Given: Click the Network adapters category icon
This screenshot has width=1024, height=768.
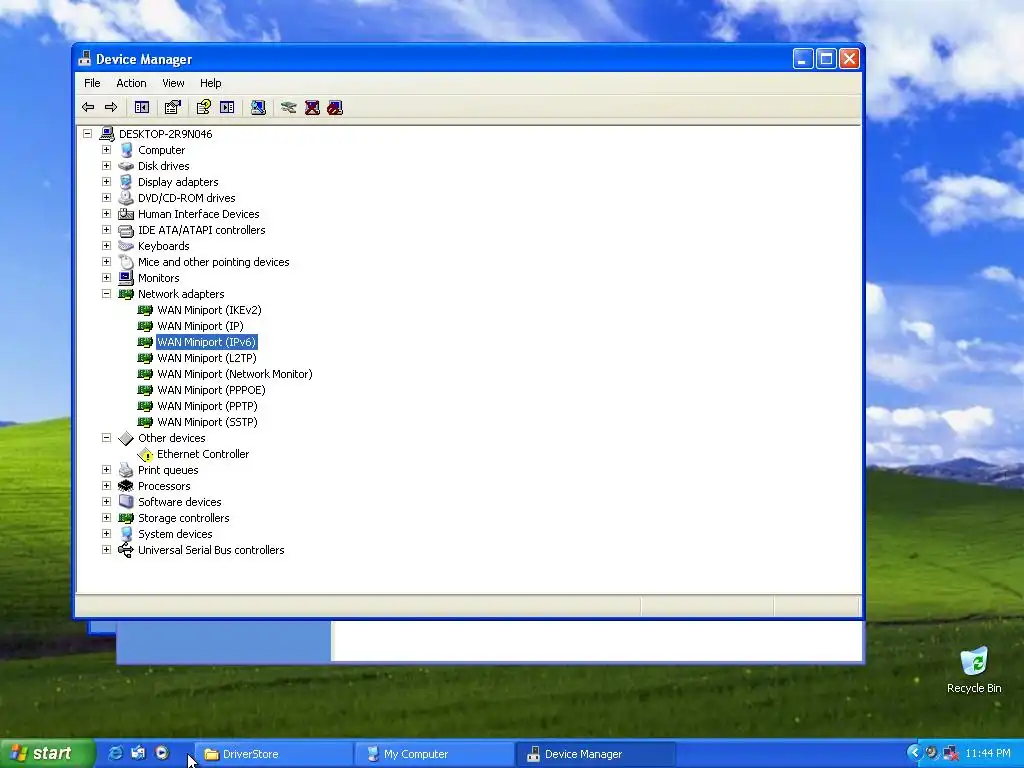Looking at the screenshot, I should click(126, 295).
